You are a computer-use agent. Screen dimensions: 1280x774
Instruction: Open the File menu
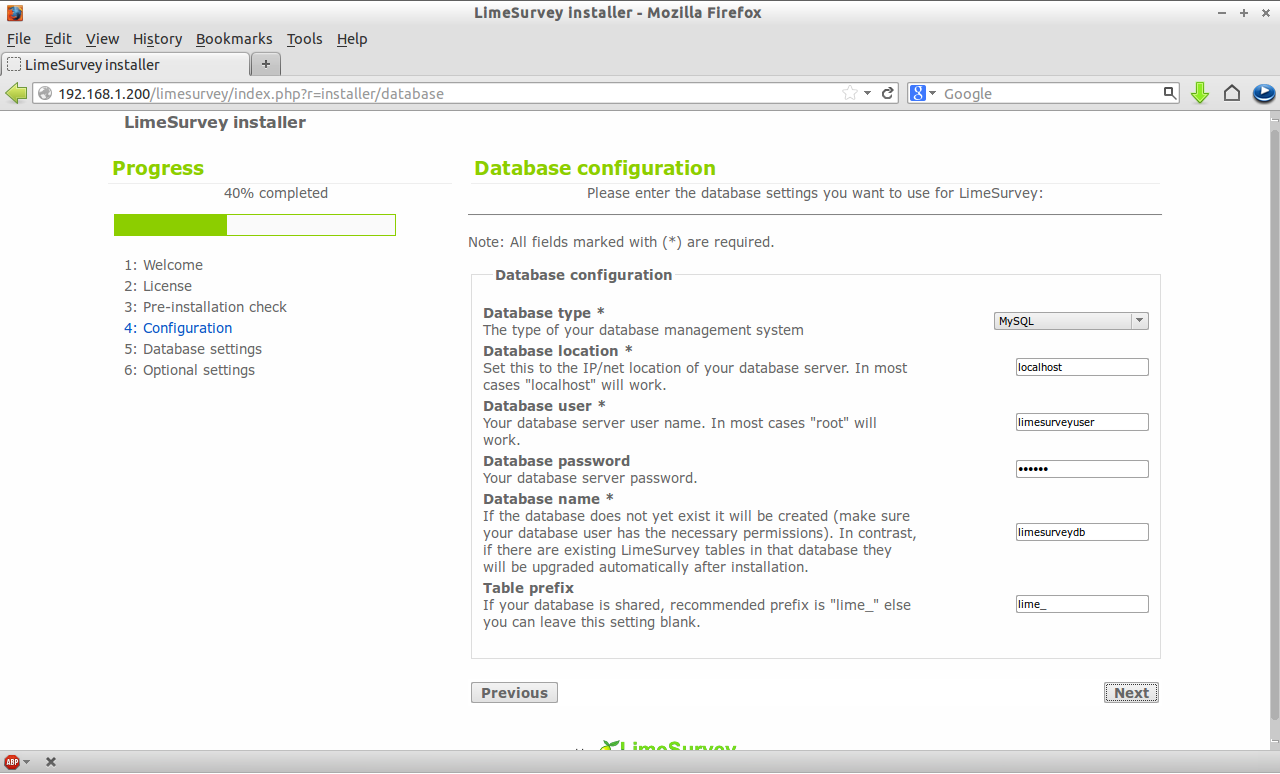click(19, 39)
